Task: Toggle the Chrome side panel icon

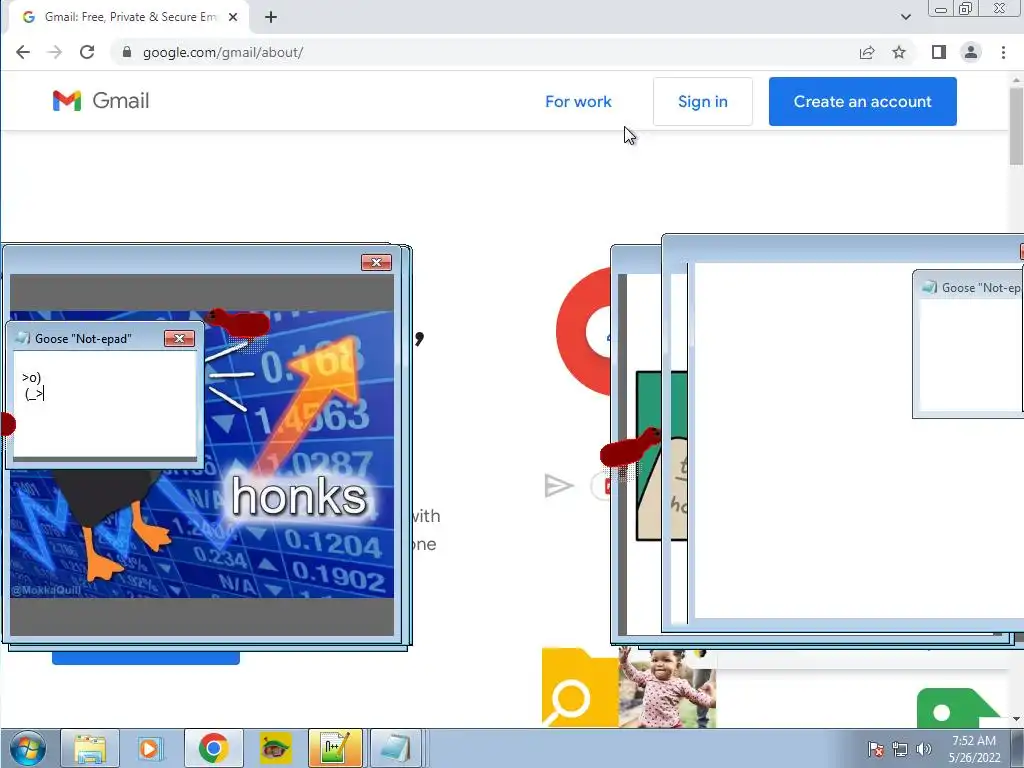Action: click(x=938, y=52)
